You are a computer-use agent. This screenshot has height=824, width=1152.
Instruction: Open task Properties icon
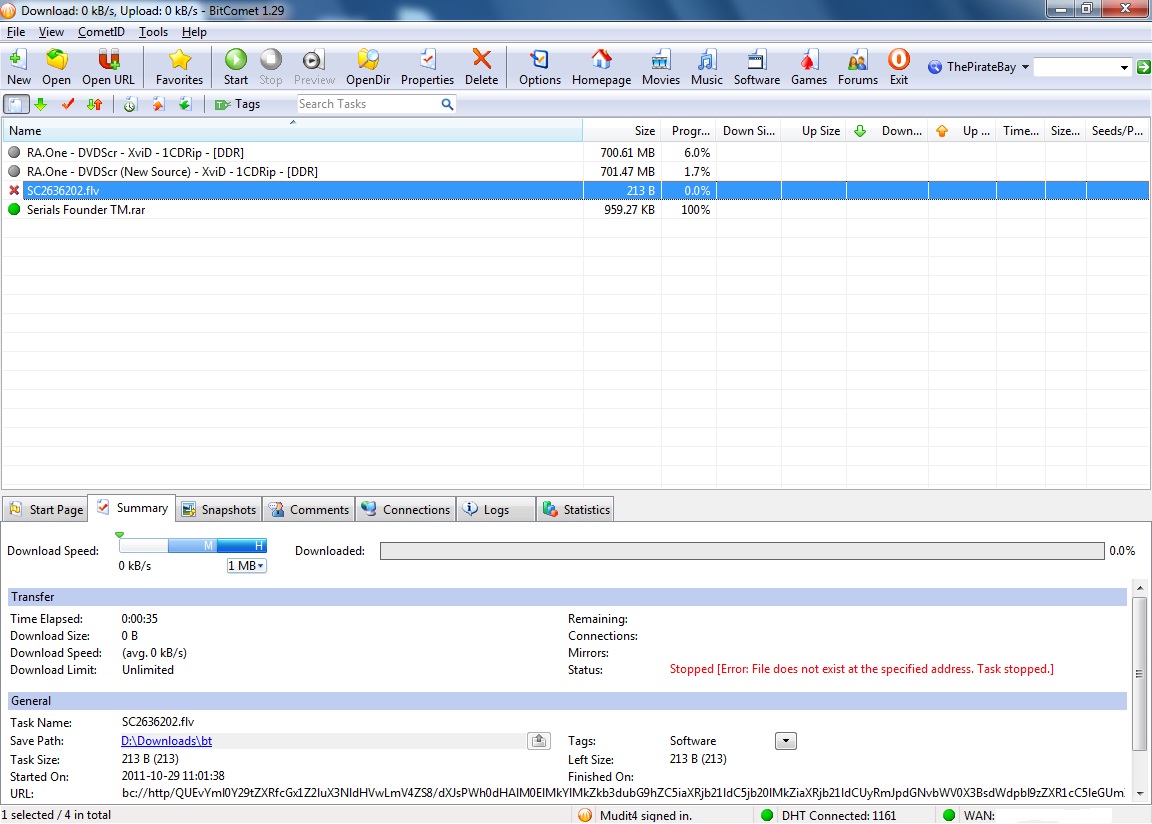click(427, 60)
